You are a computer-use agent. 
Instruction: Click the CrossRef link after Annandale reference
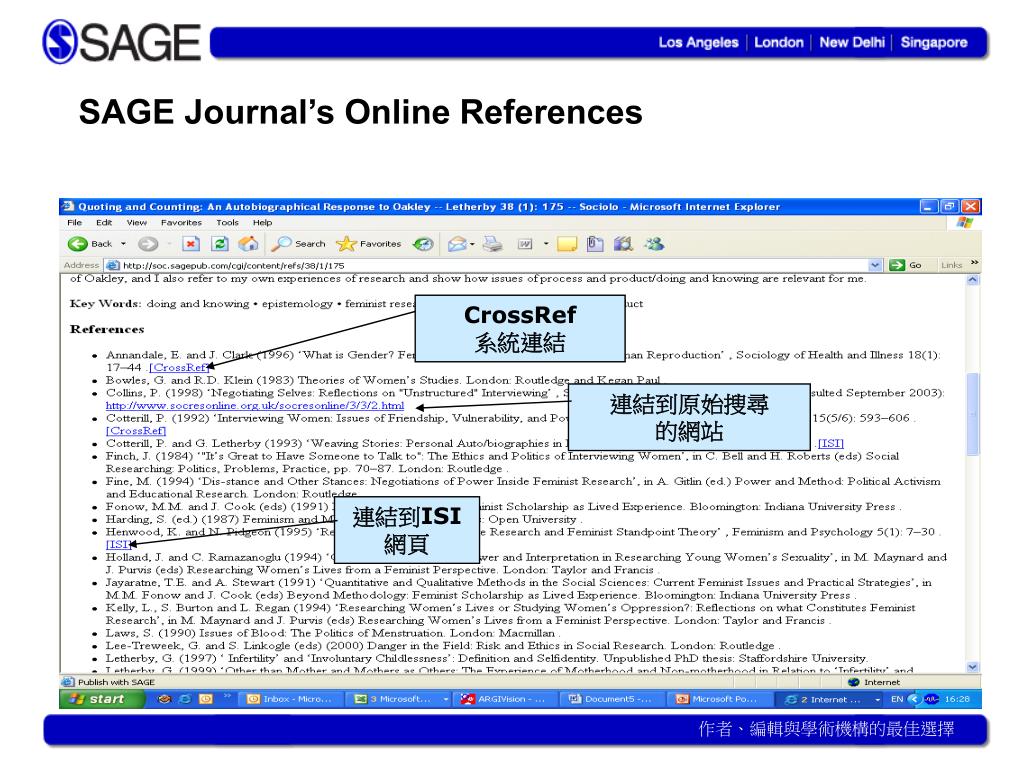coord(178,368)
